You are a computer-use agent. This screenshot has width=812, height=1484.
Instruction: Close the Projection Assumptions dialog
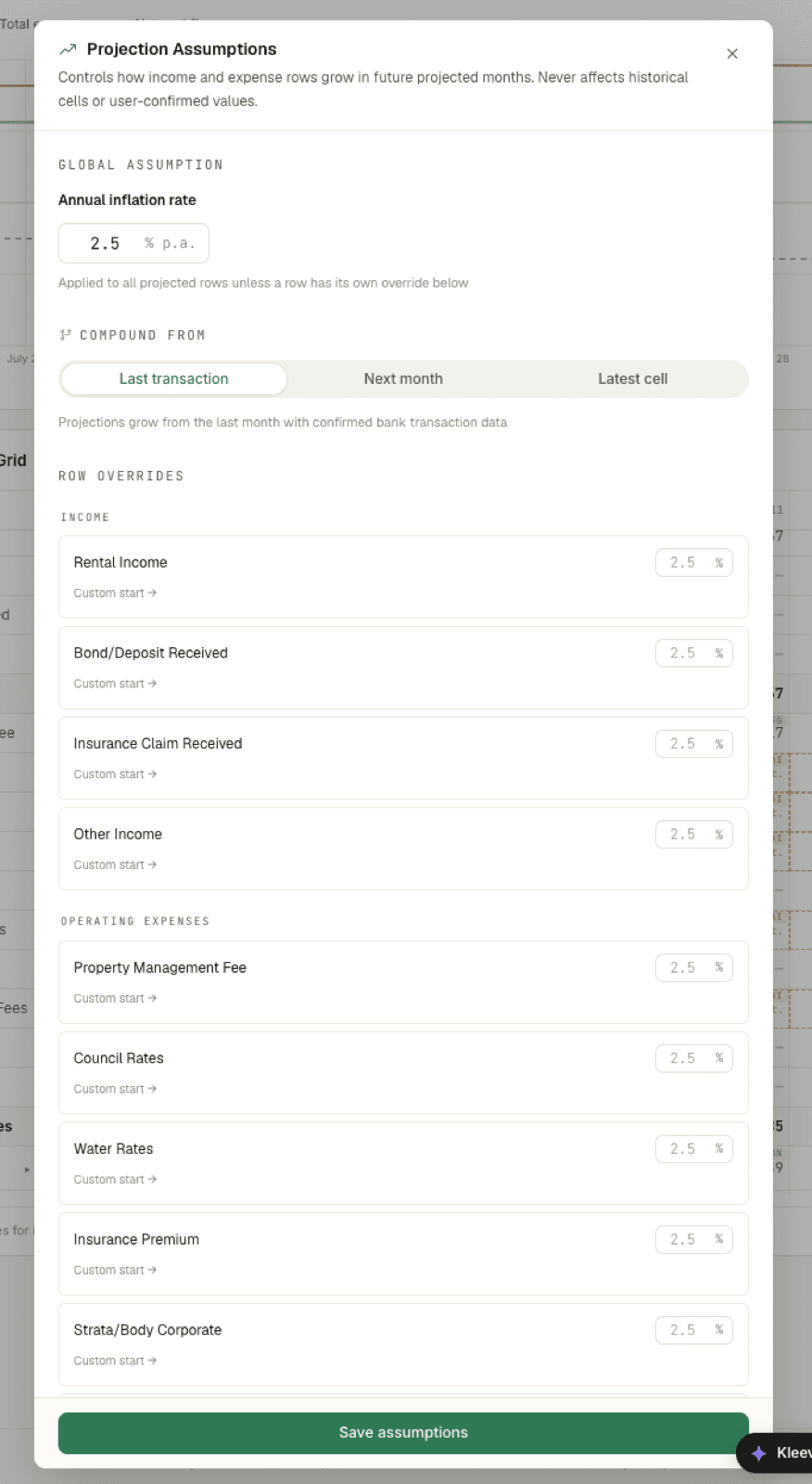click(732, 54)
